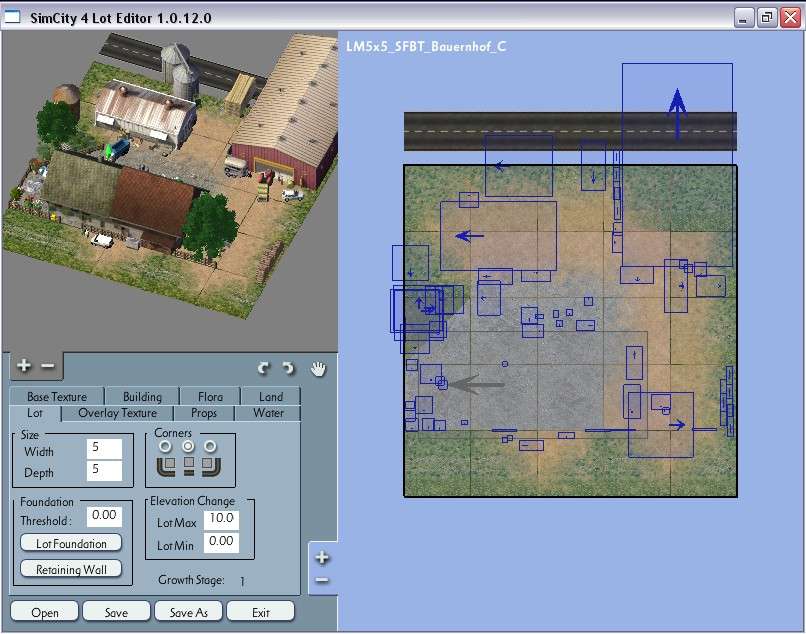Select the middle Corners radio button
This screenshot has height=634, width=806.
click(x=189, y=446)
